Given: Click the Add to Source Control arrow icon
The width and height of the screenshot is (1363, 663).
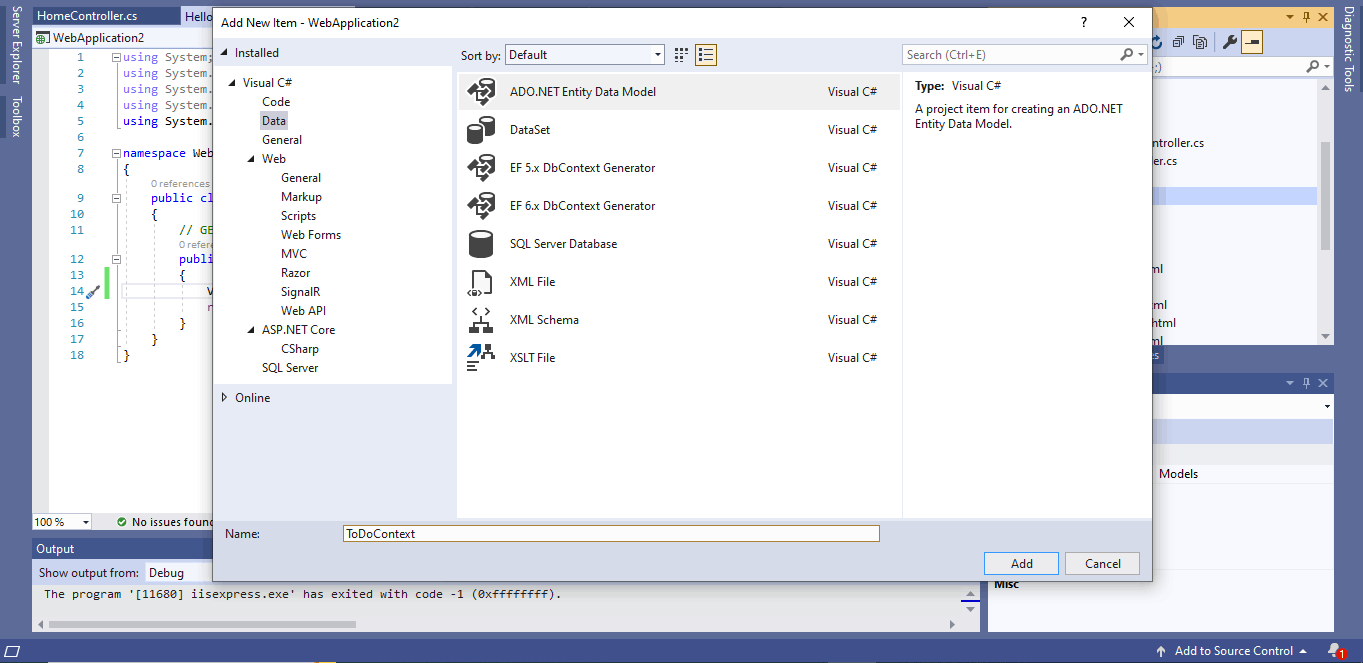Looking at the screenshot, I should coord(1161,651).
